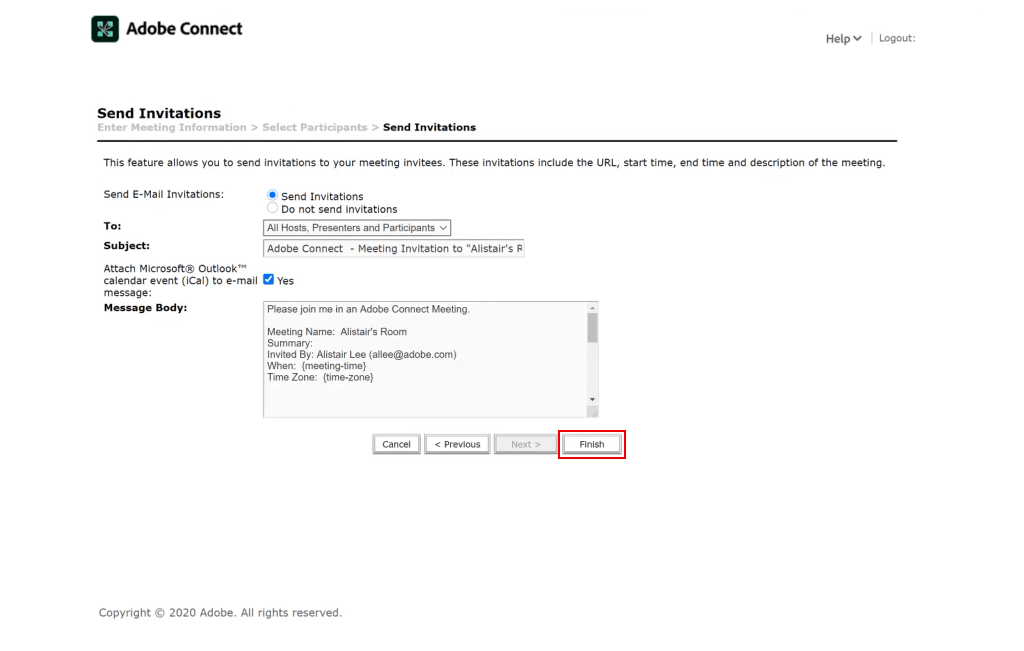1024x651 pixels.
Task: Click the 'Invited By: Alistair Lee' line
Action: 362,355
